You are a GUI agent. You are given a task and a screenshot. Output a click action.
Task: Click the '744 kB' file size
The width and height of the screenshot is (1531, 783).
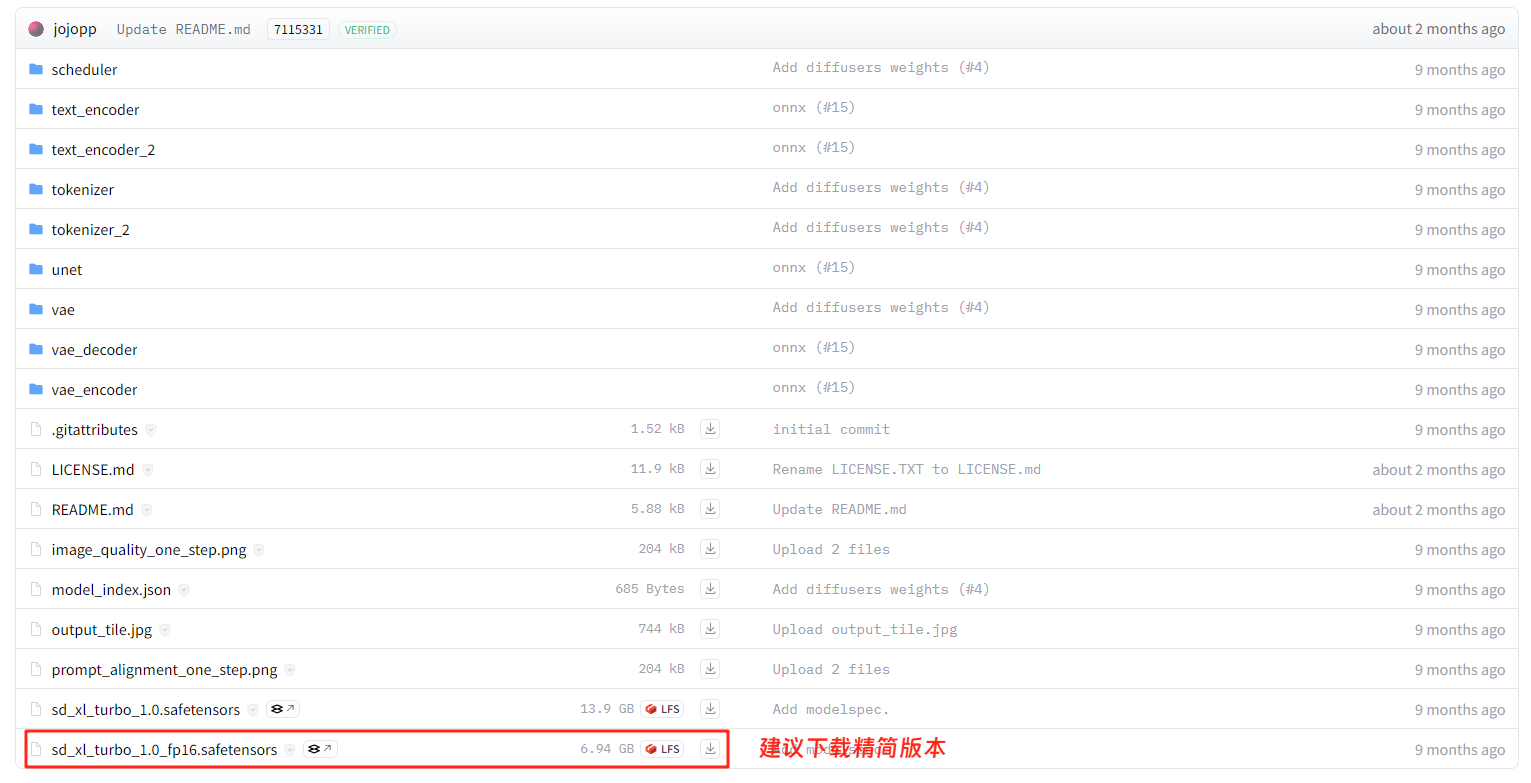click(661, 629)
